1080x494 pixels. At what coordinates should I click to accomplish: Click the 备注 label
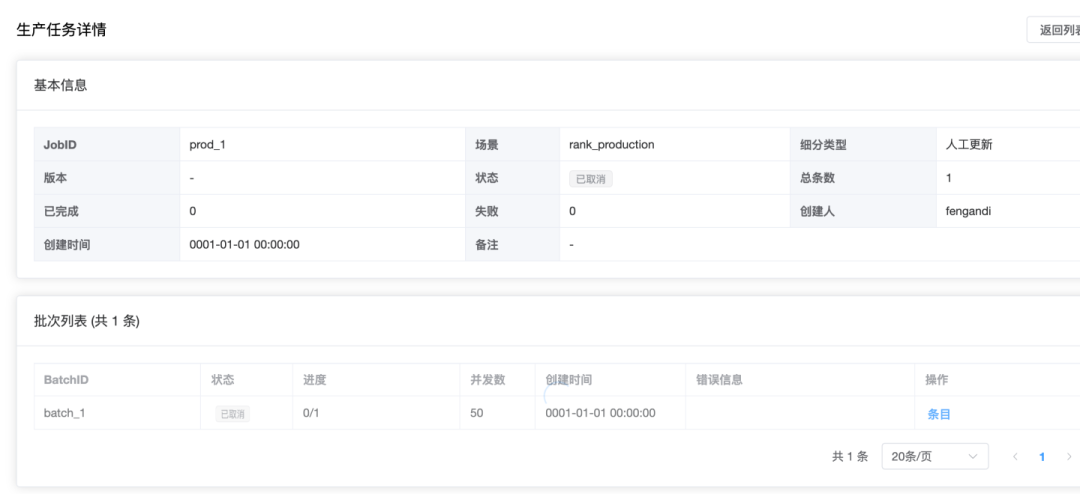coord(486,245)
